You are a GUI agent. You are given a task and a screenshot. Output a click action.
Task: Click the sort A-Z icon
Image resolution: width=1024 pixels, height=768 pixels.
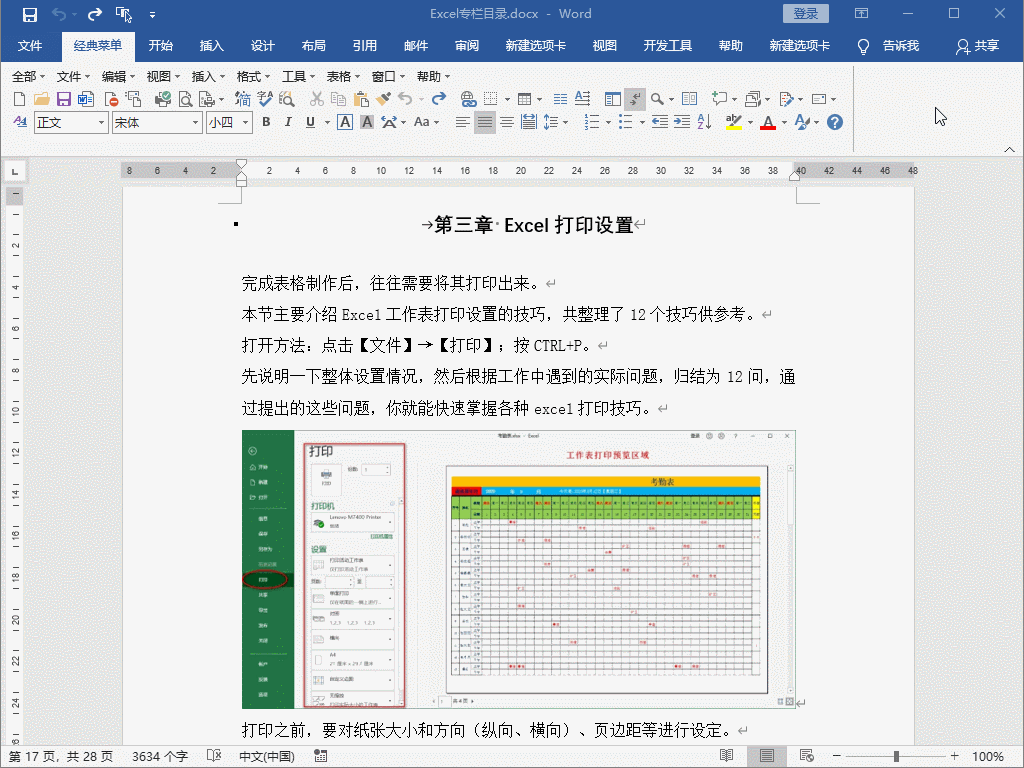(x=704, y=122)
